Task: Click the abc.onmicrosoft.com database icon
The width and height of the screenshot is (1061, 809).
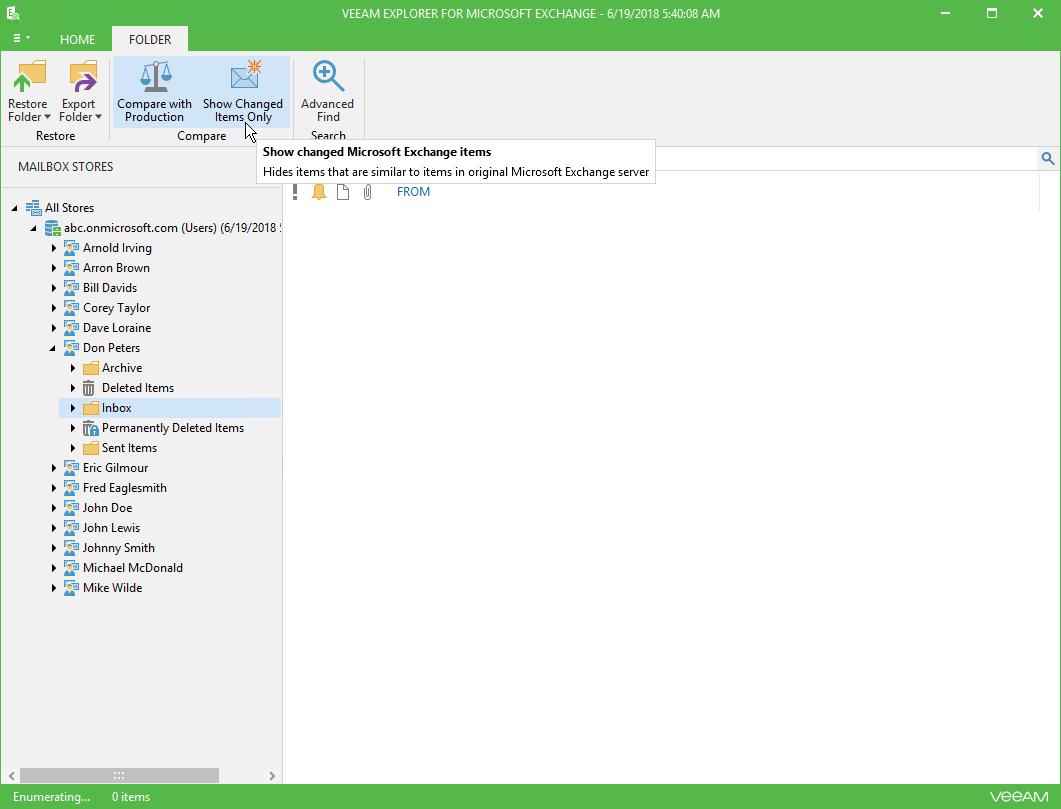Action: pyautogui.click(x=53, y=228)
